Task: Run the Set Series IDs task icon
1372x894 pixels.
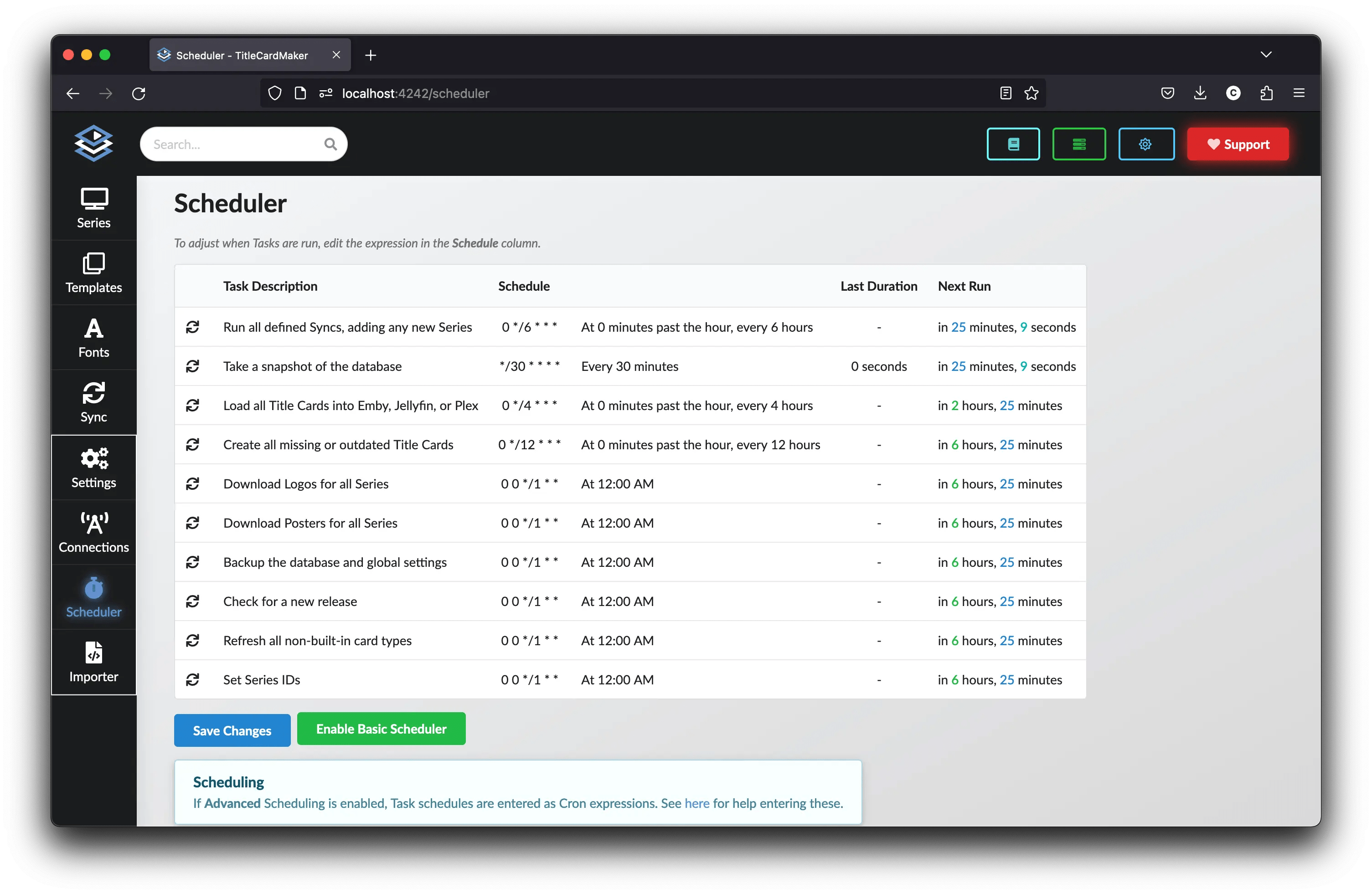Action: 192,679
